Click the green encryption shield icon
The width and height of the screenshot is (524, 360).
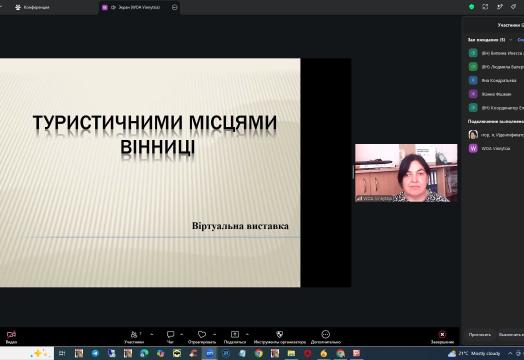[472, 7]
